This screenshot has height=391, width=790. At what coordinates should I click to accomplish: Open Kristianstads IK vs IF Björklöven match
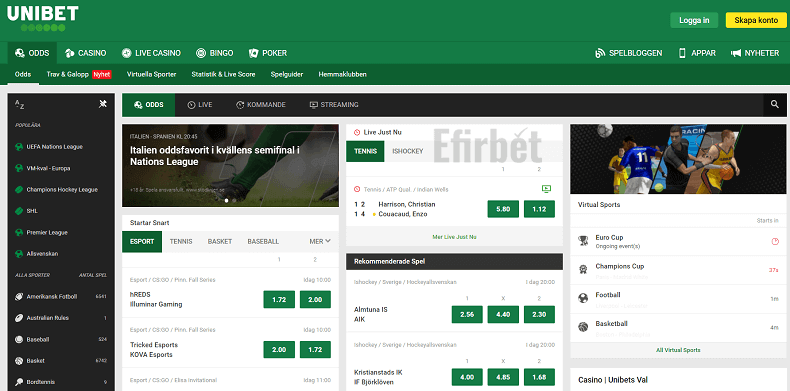(378, 377)
